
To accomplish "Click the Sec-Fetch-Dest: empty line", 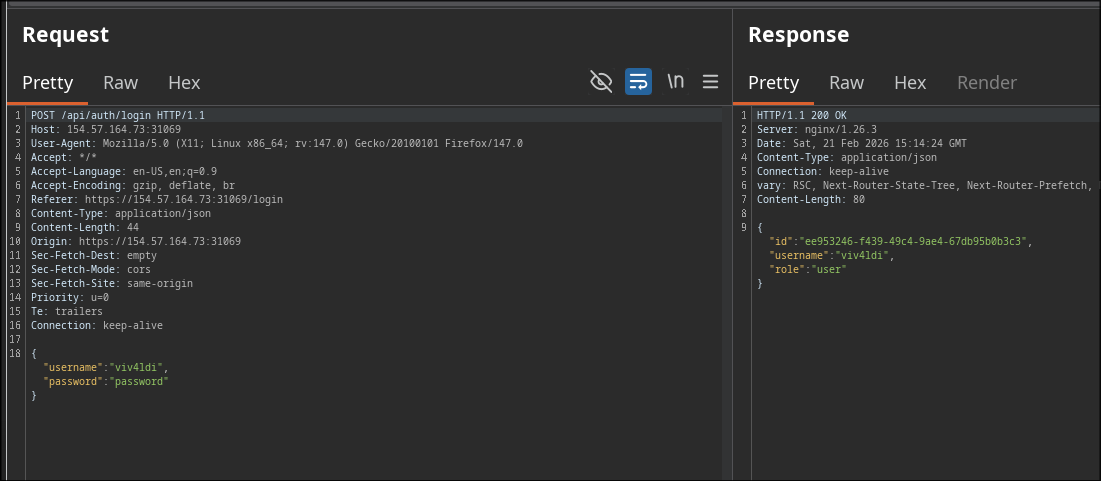I will [93, 256].
